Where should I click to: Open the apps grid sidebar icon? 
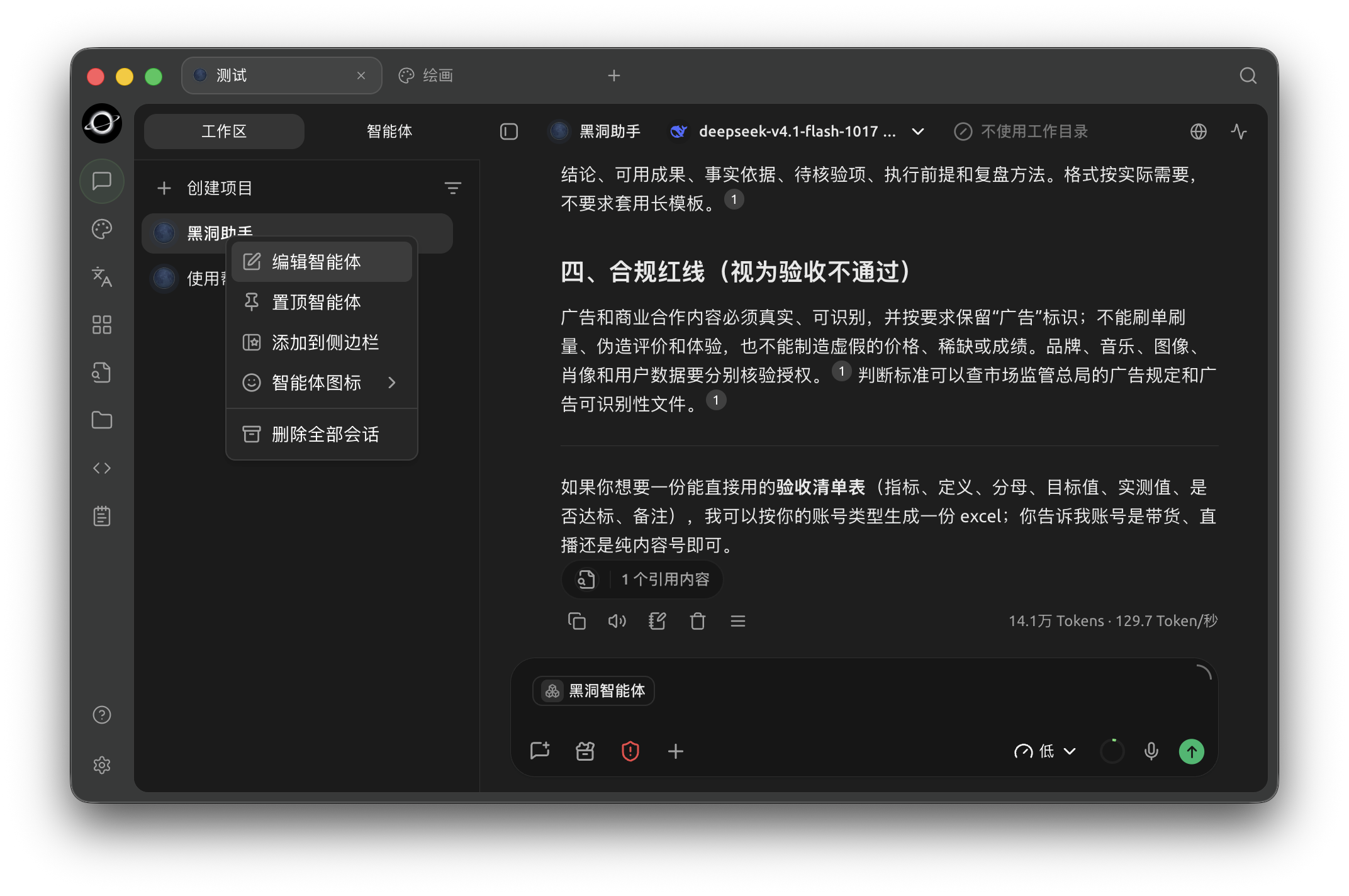(x=102, y=325)
